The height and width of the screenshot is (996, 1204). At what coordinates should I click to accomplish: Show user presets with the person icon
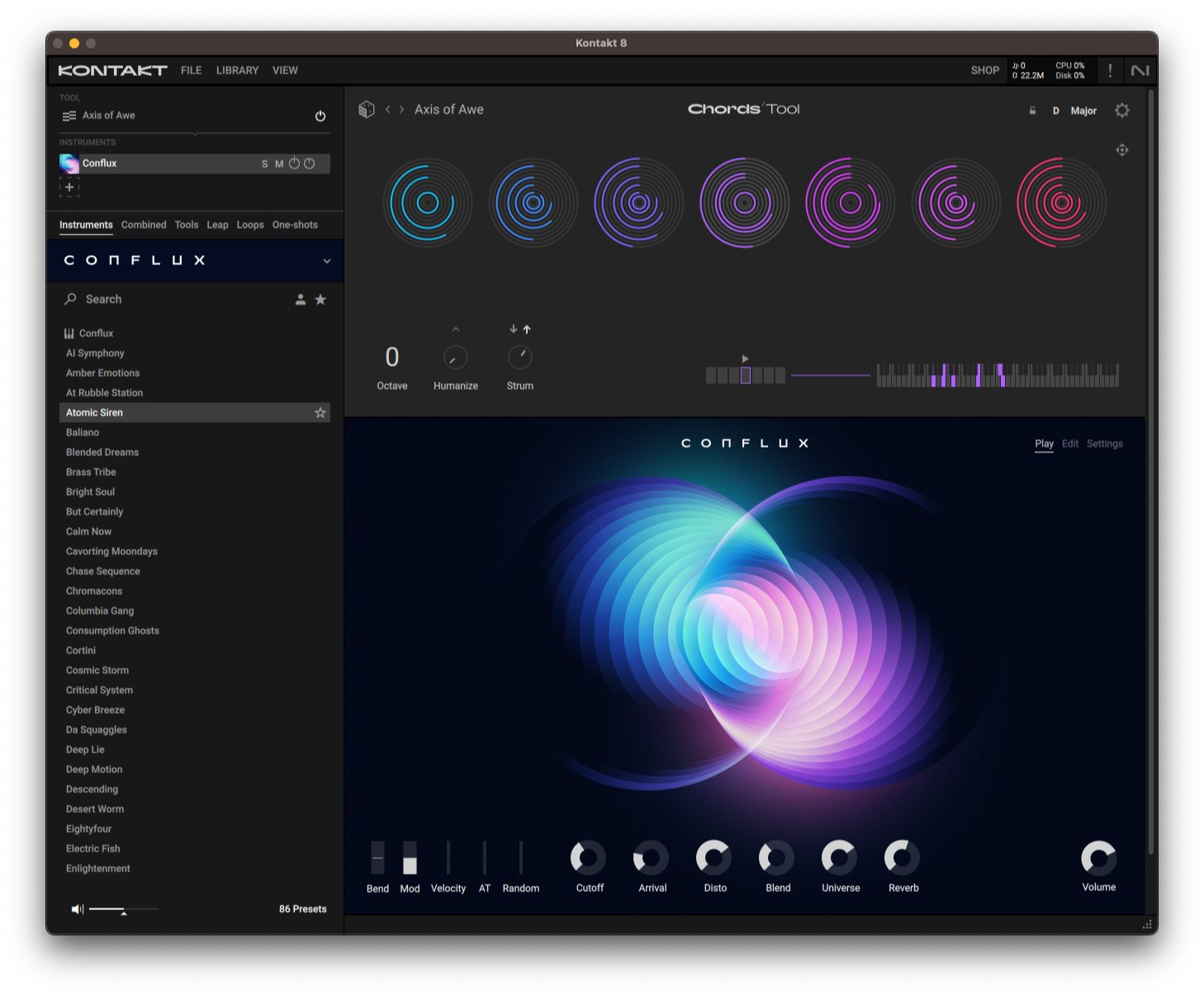(x=301, y=300)
